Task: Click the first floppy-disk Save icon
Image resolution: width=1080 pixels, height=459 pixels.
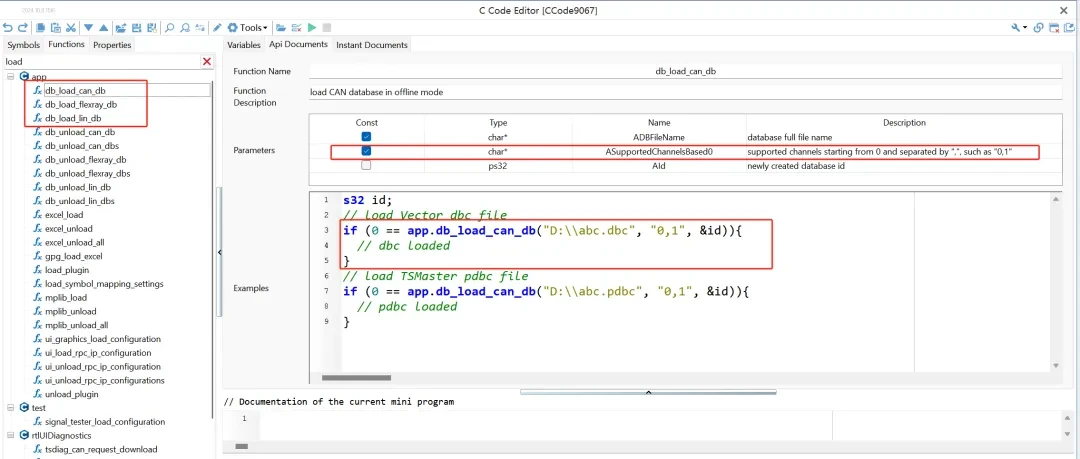Action: [136, 28]
